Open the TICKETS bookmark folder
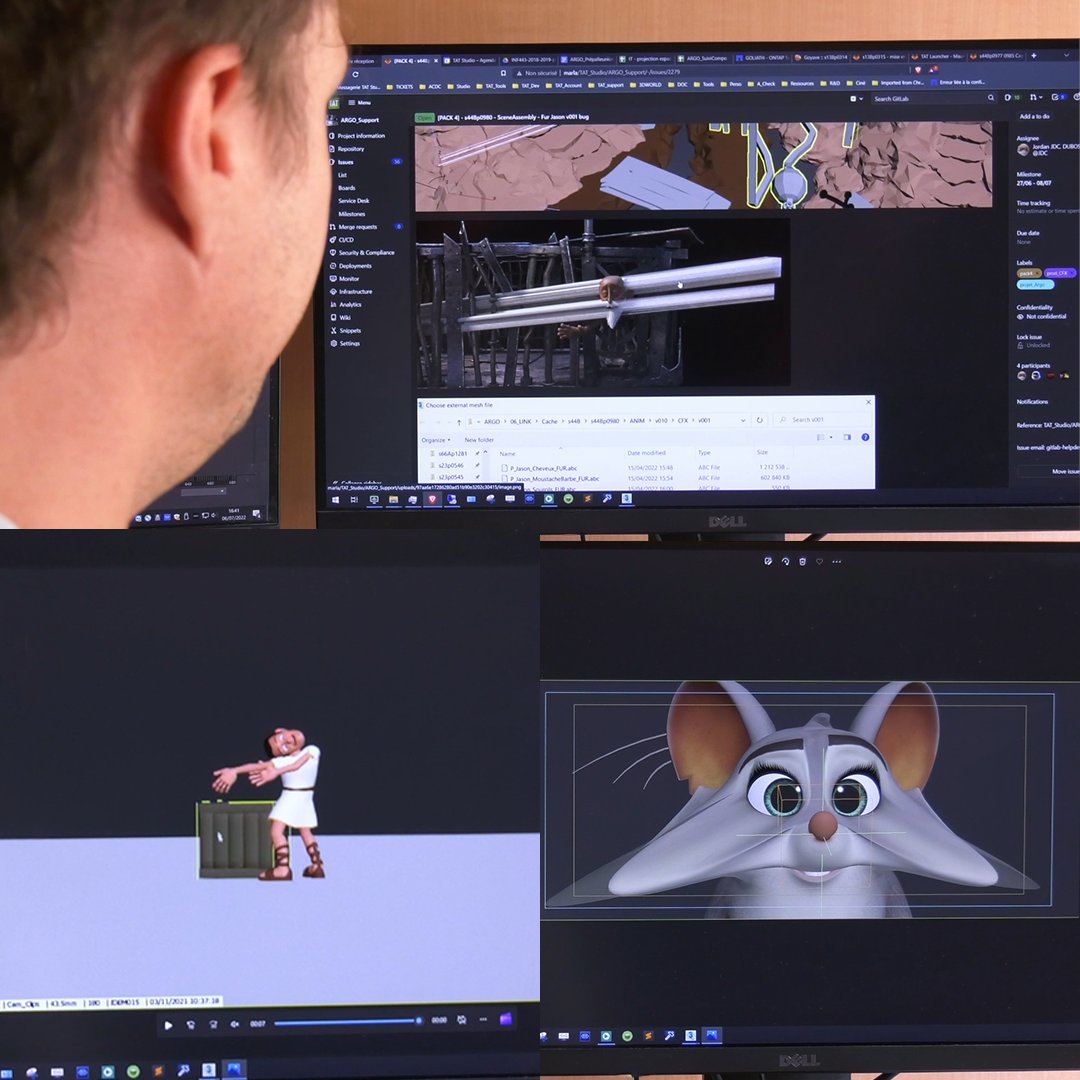 point(400,87)
